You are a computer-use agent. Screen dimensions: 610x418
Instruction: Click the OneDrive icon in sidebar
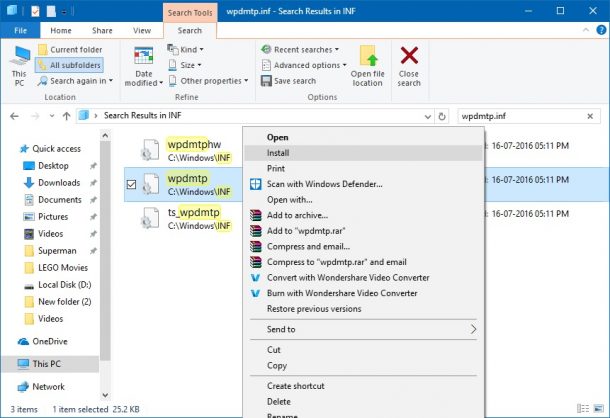(24, 341)
